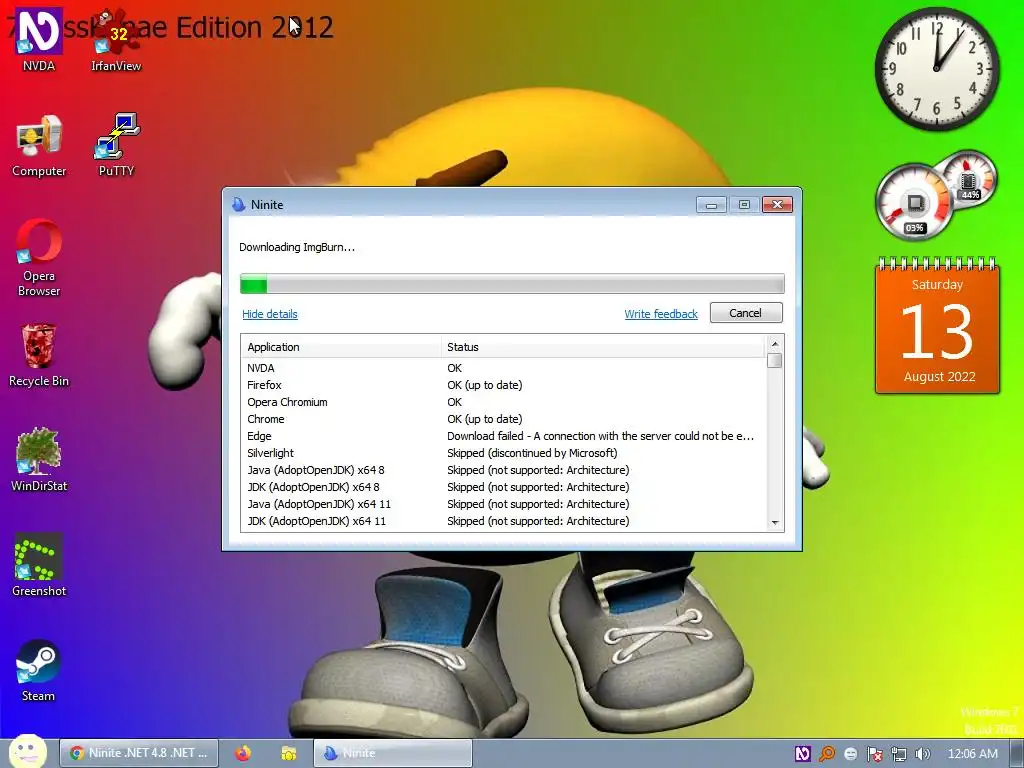Select the Java (AdoptOpenJDK) x64 11 row

[x=504, y=504]
